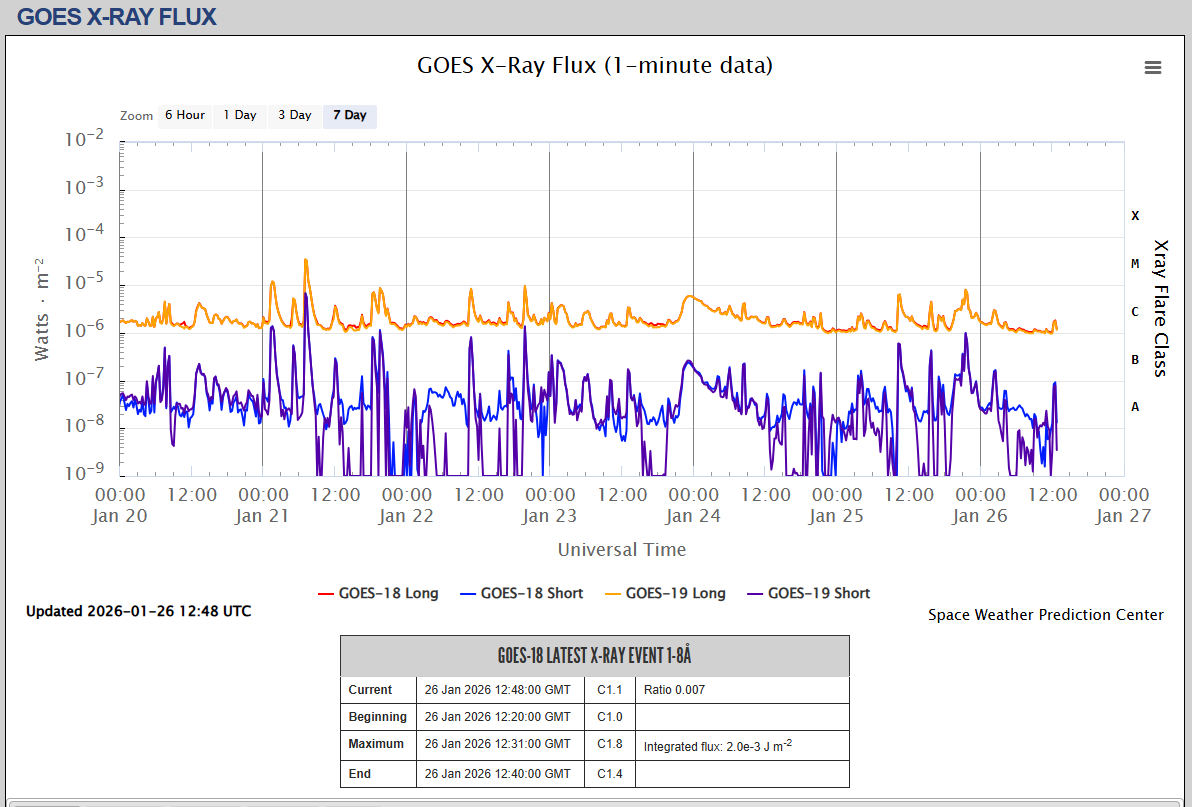The width and height of the screenshot is (1192, 807).
Task: Choose the 7 Day zoom option
Action: tap(349, 115)
